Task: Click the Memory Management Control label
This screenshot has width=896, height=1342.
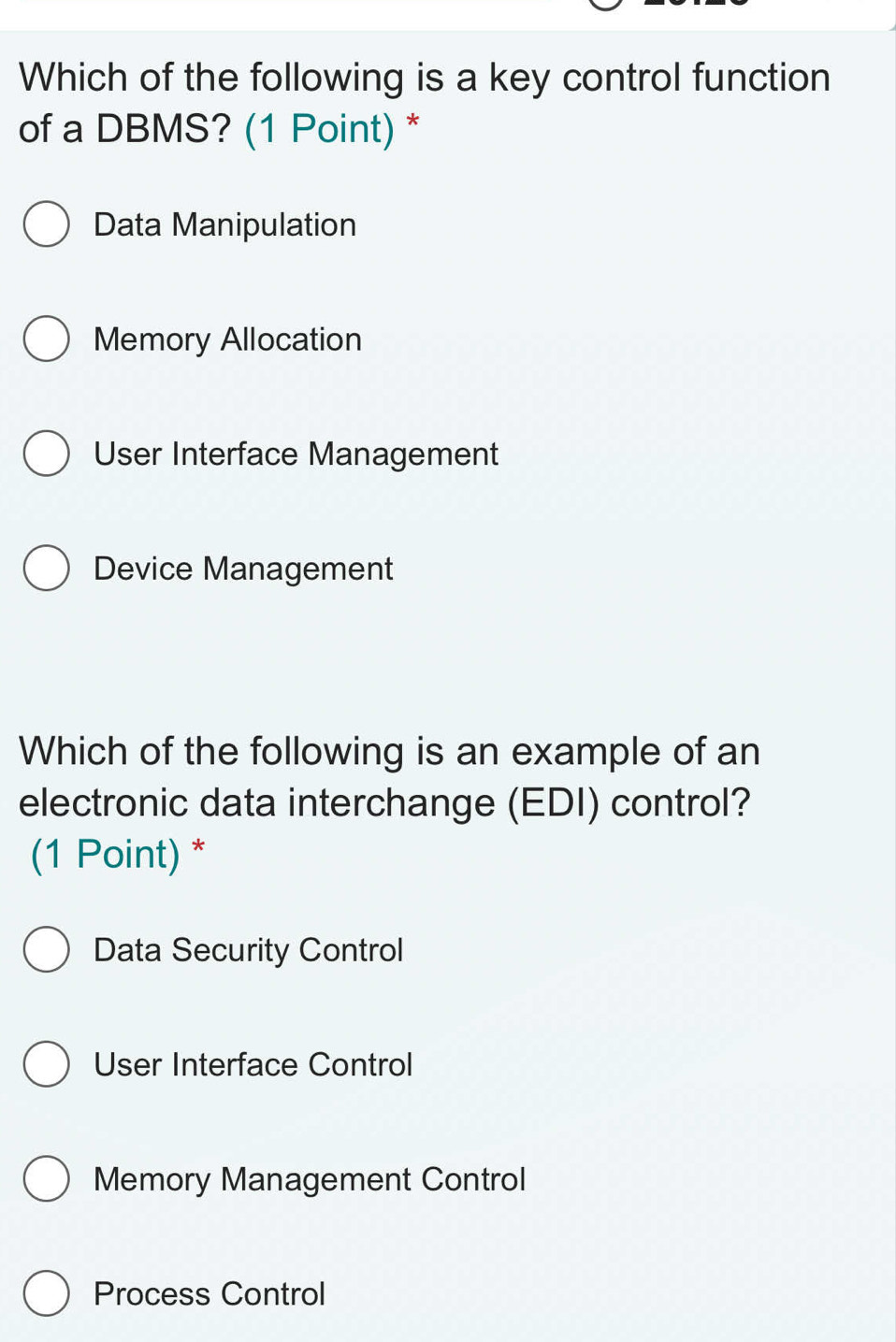Action: coord(309,1179)
